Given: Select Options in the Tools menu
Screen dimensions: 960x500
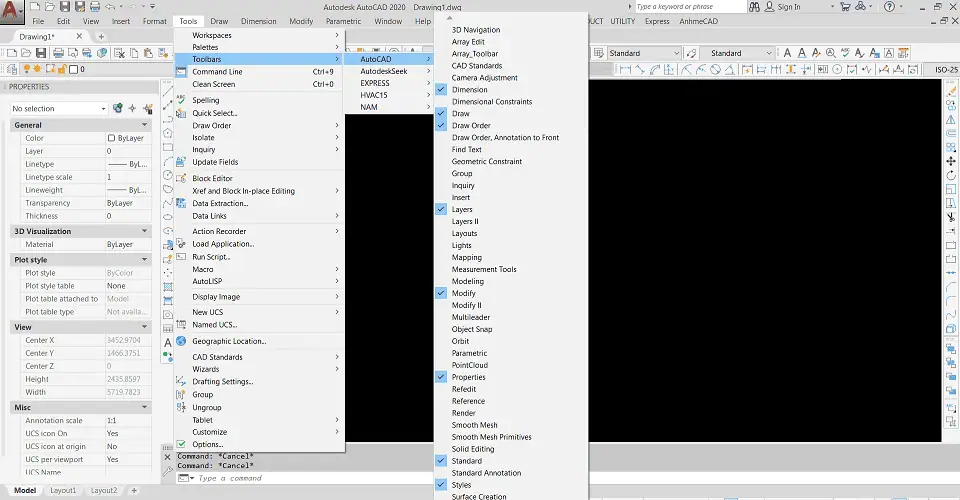Looking at the screenshot, I should point(260,444).
